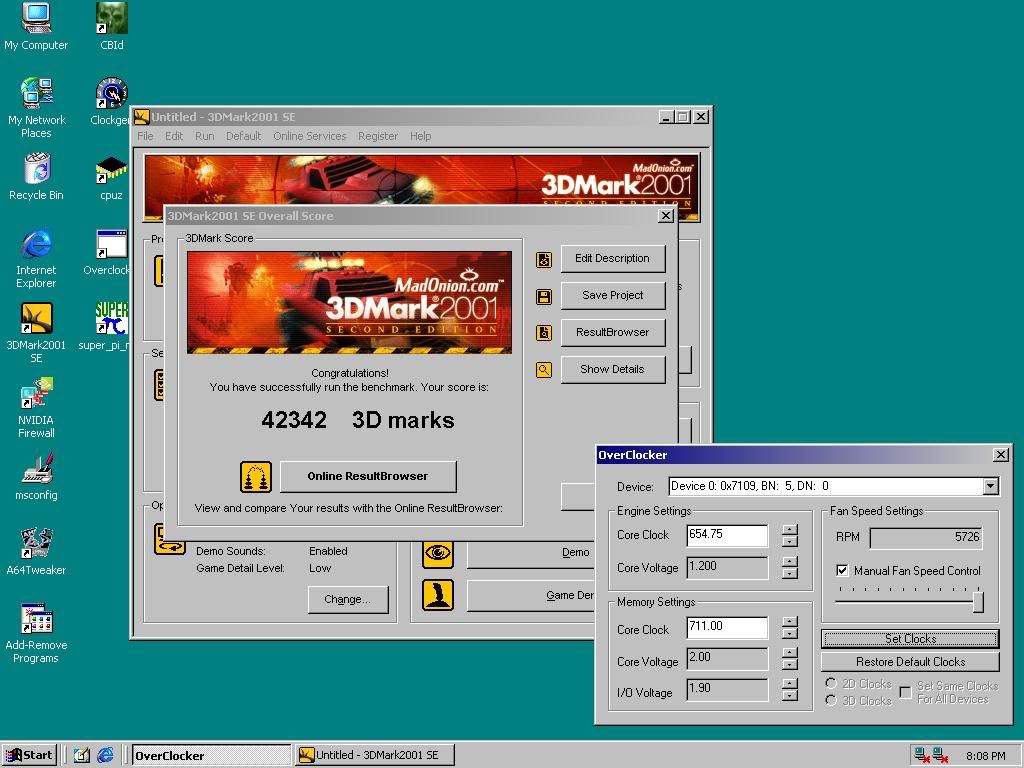
Task: Click the Change... button in 3DMark2001
Action: click(347, 600)
